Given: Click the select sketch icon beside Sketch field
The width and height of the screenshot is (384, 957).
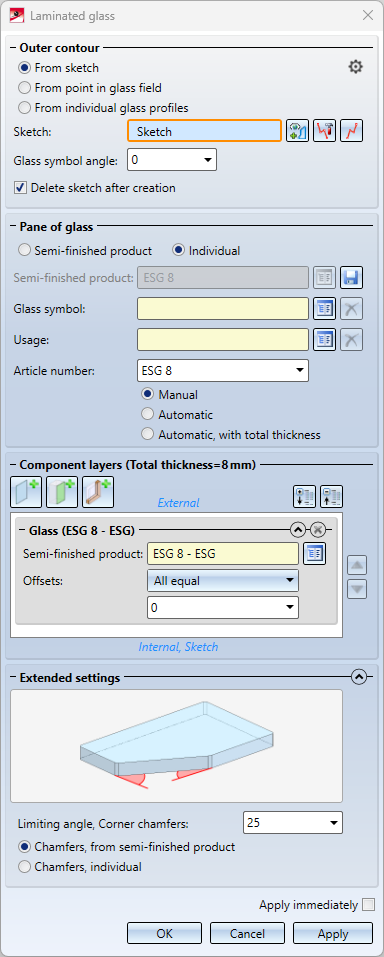Looking at the screenshot, I should [297, 131].
